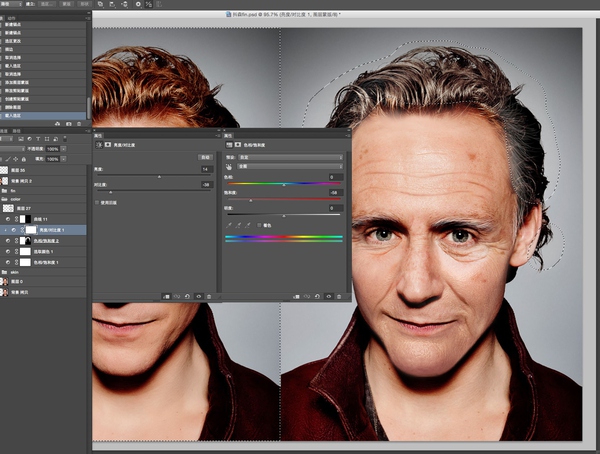Click the on-image adjustment hand tool
This screenshot has height=454, width=600.
(x=230, y=167)
